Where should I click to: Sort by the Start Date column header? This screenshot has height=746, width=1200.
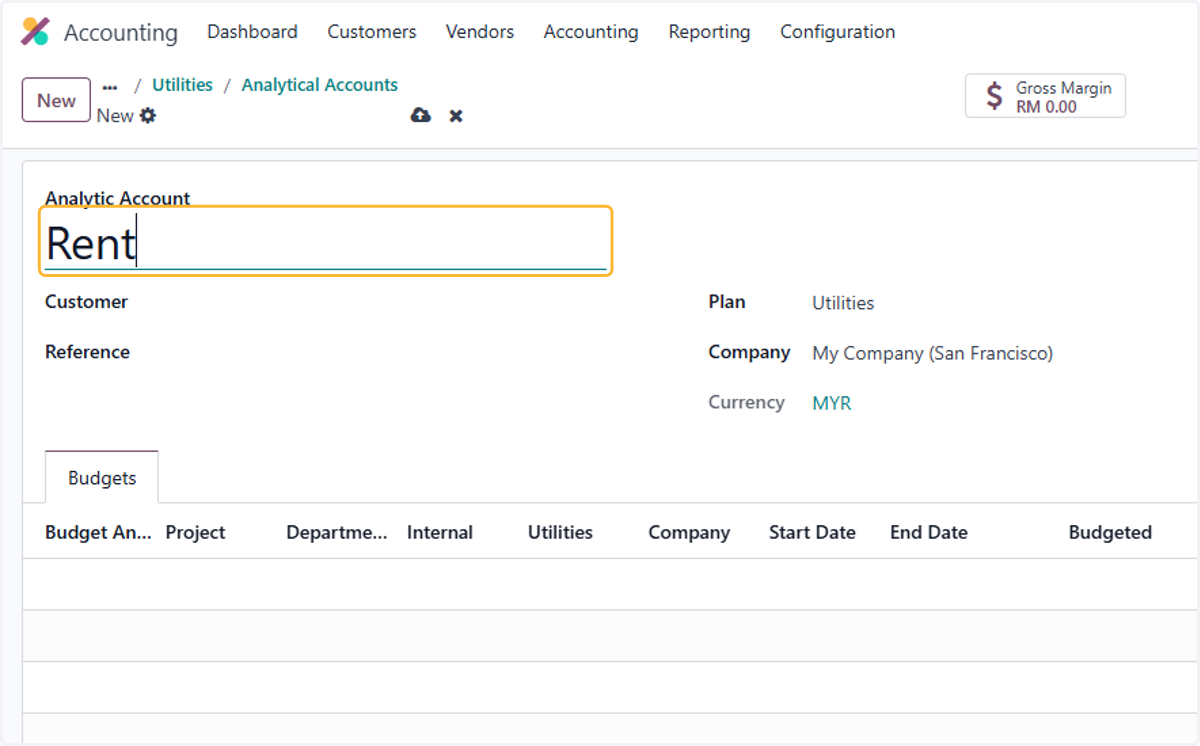(812, 532)
